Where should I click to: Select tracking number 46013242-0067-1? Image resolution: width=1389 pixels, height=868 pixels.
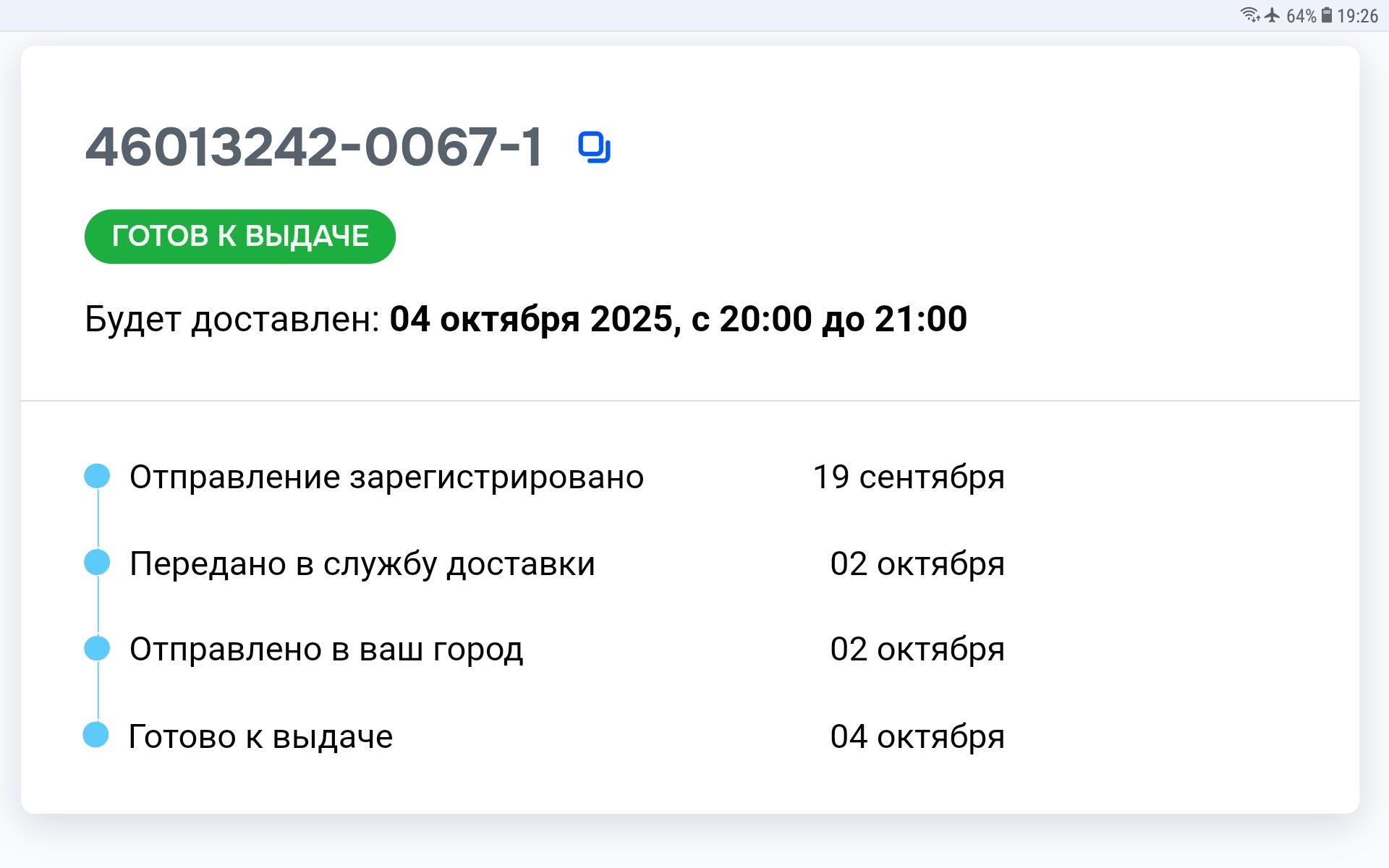pos(313,148)
